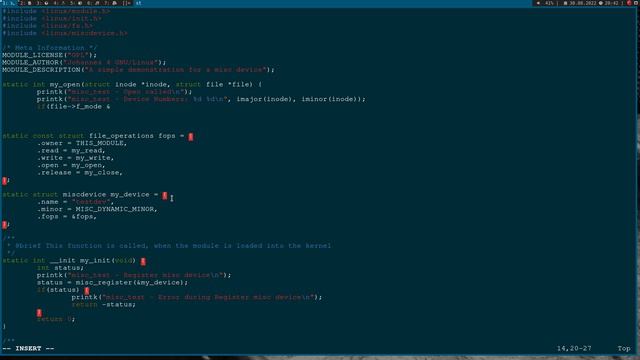Viewport: 640px width, 360px height.
Task: Switch to workspace tag 3 in the top bar
Action: tap(42, 3)
